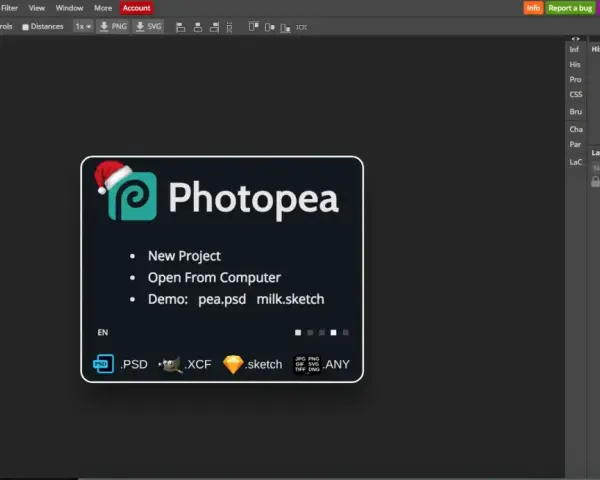Click Open From Computer
The width and height of the screenshot is (600, 480).
point(214,278)
